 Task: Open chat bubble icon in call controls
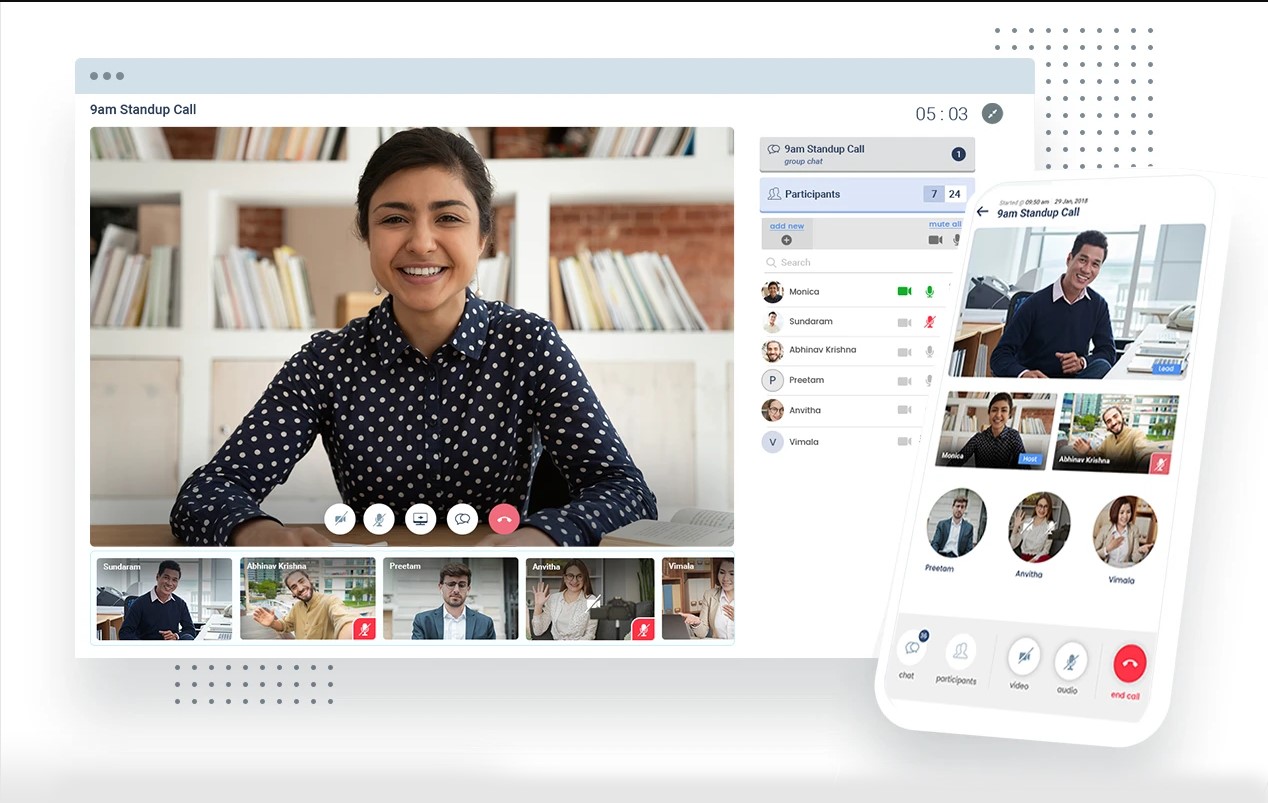(462, 519)
